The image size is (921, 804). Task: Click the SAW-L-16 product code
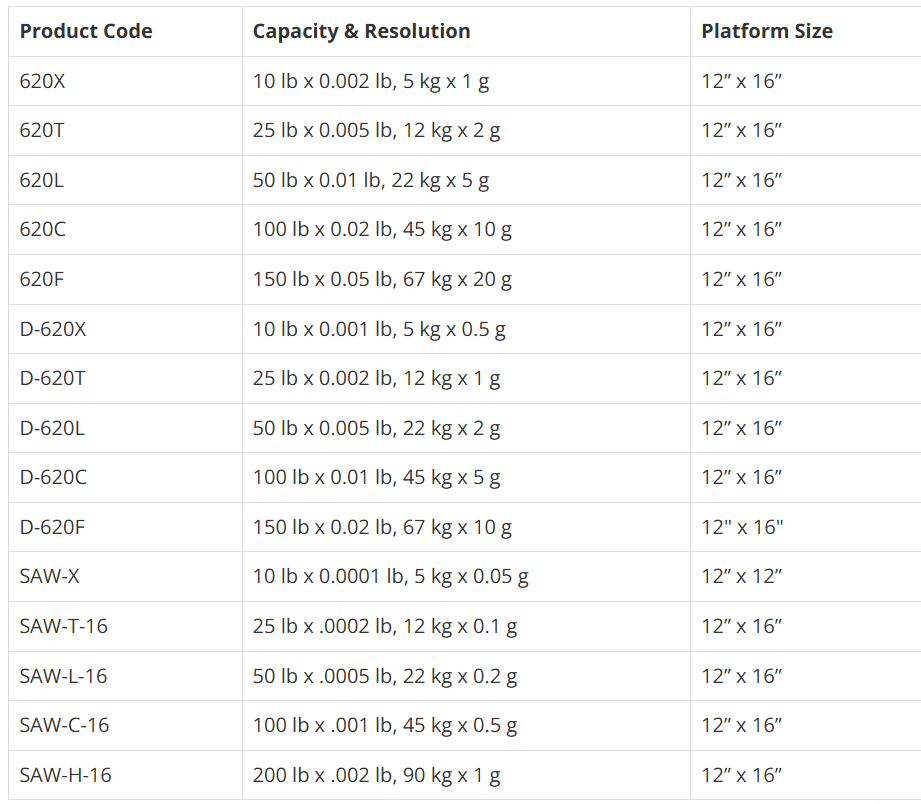pyautogui.click(x=63, y=676)
